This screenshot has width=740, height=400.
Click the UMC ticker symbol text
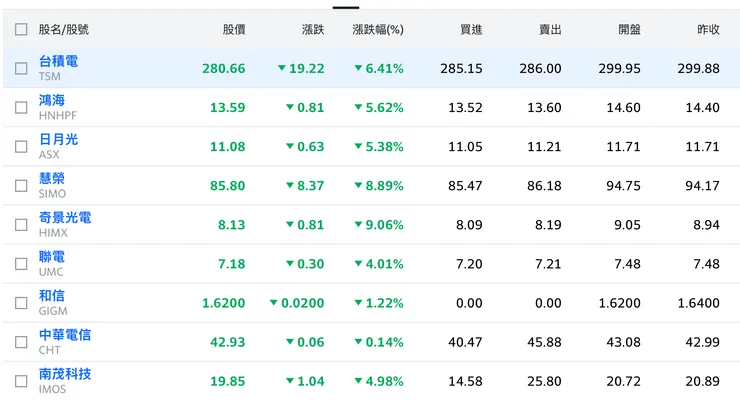51,272
